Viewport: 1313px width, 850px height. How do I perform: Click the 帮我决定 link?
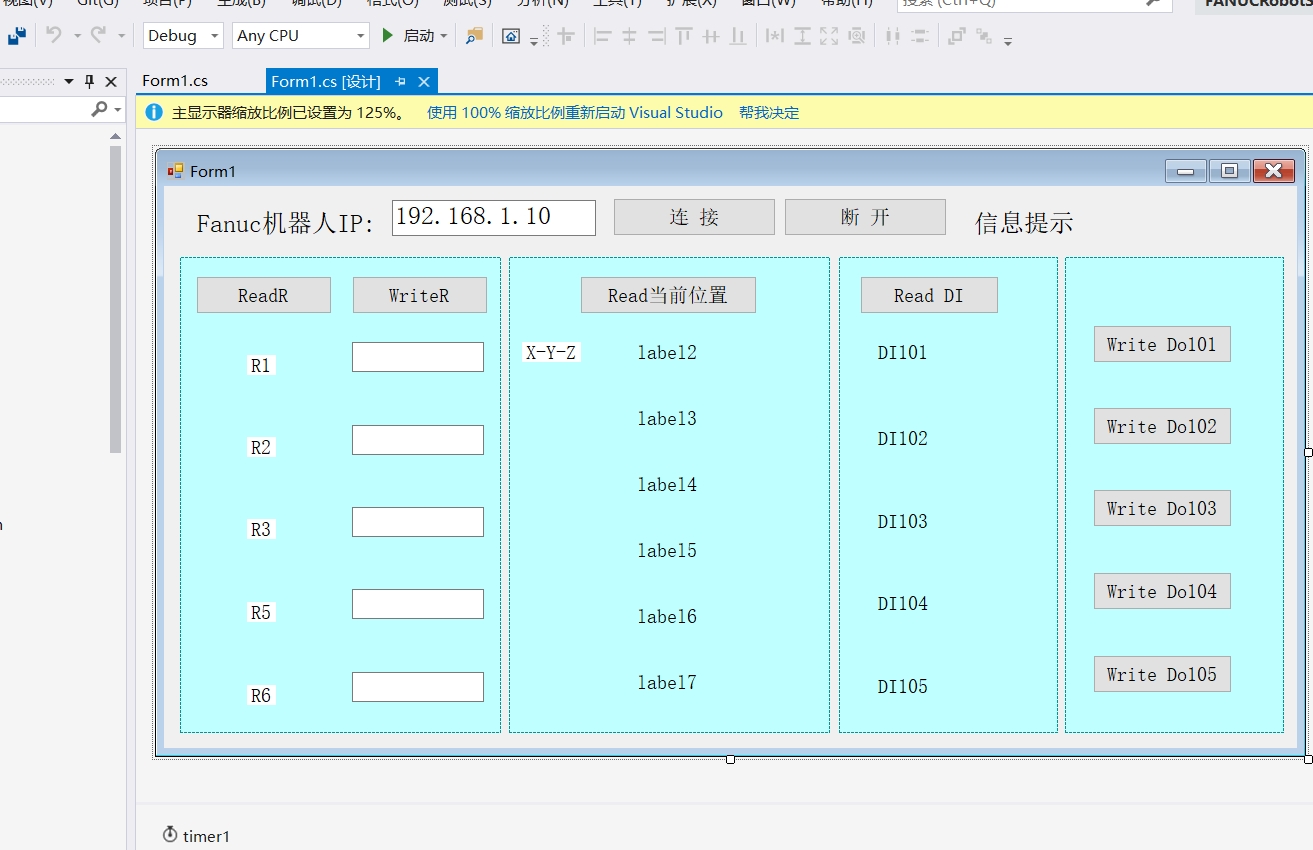[769, 113]
